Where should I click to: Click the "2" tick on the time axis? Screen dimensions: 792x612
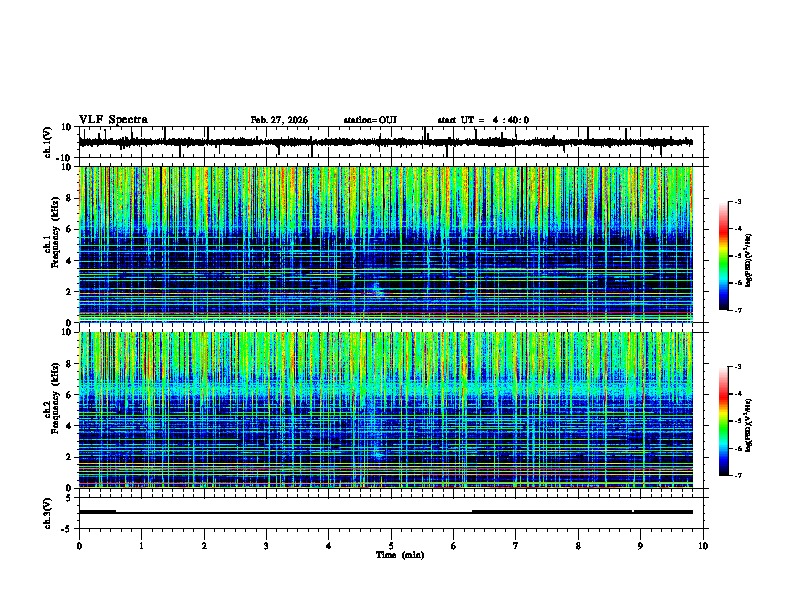click(x=204, y=545)
